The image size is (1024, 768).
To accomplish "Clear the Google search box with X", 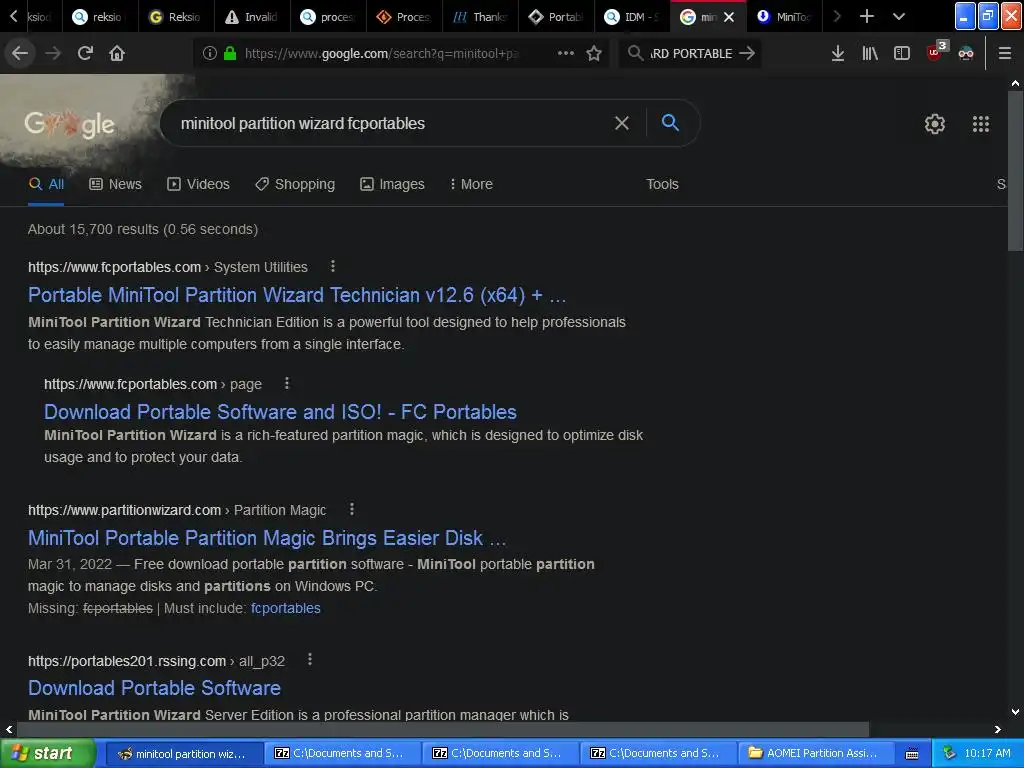I will 622,123.
